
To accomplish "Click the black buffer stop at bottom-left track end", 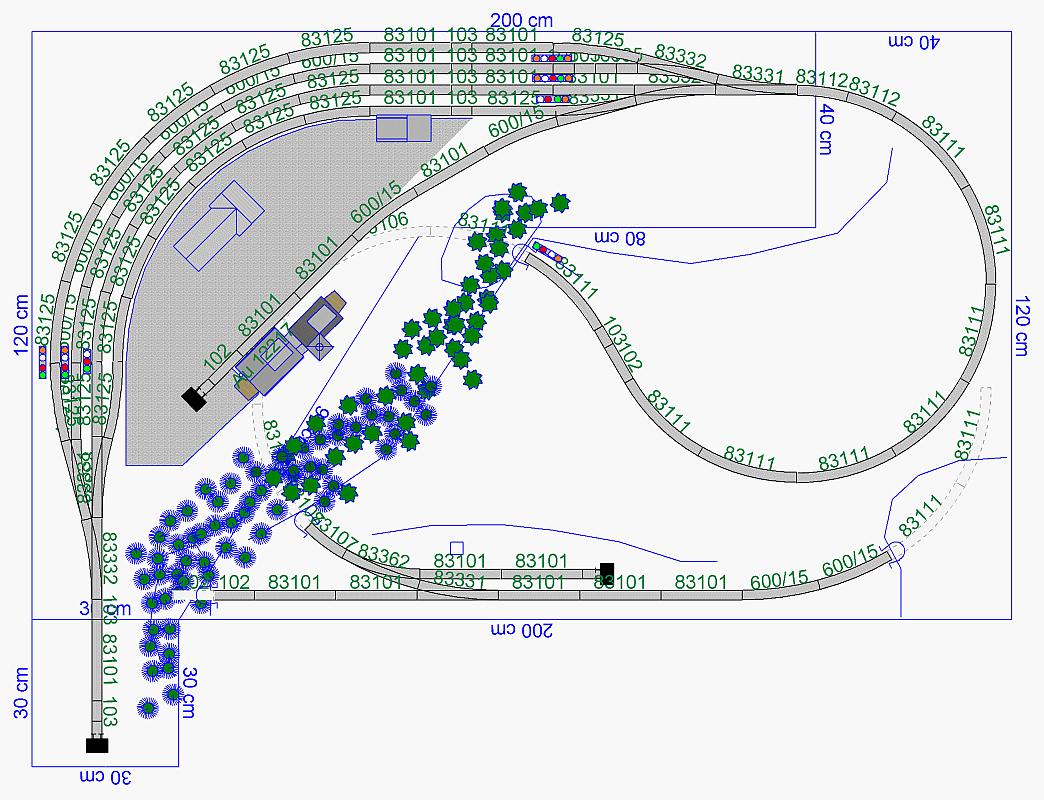I will (97, 745).
